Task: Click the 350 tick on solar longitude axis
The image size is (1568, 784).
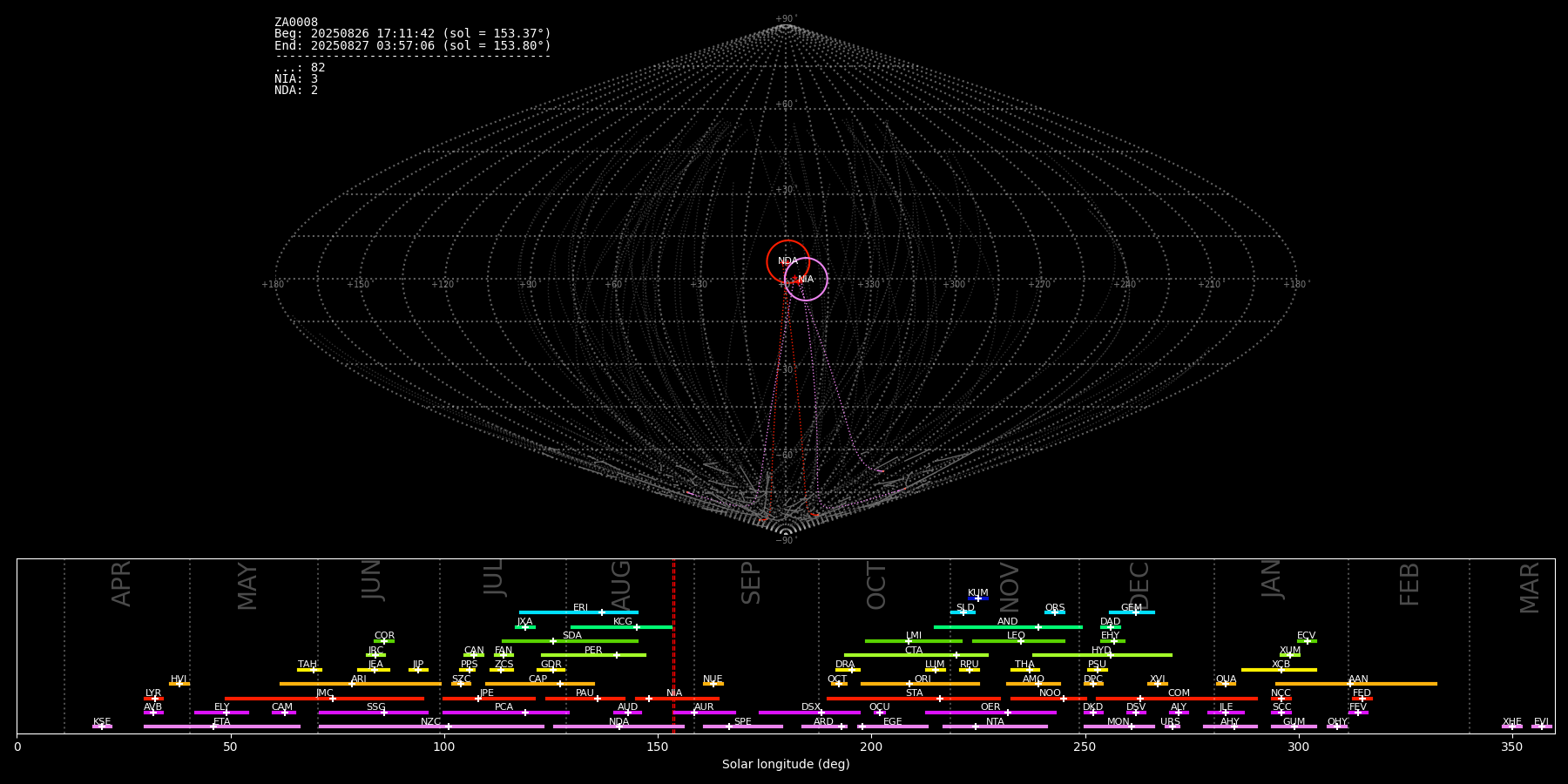Action: [1511, 746]
